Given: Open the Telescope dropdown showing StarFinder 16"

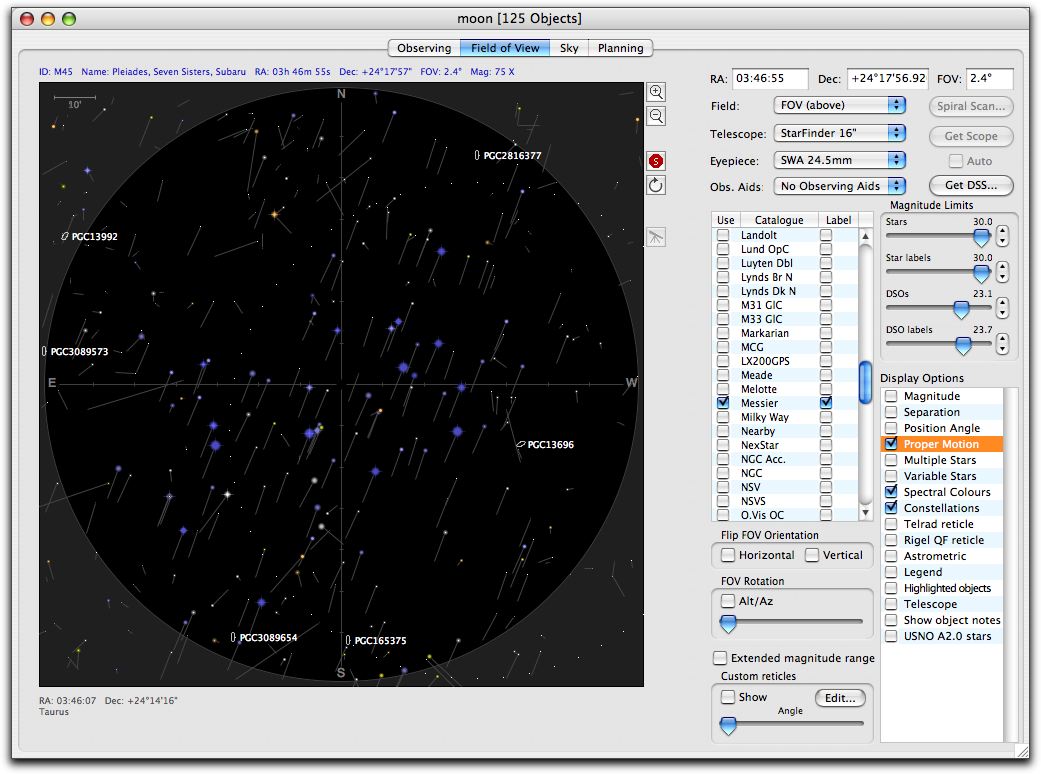Looking at the screenshot, I should (839, 133).
